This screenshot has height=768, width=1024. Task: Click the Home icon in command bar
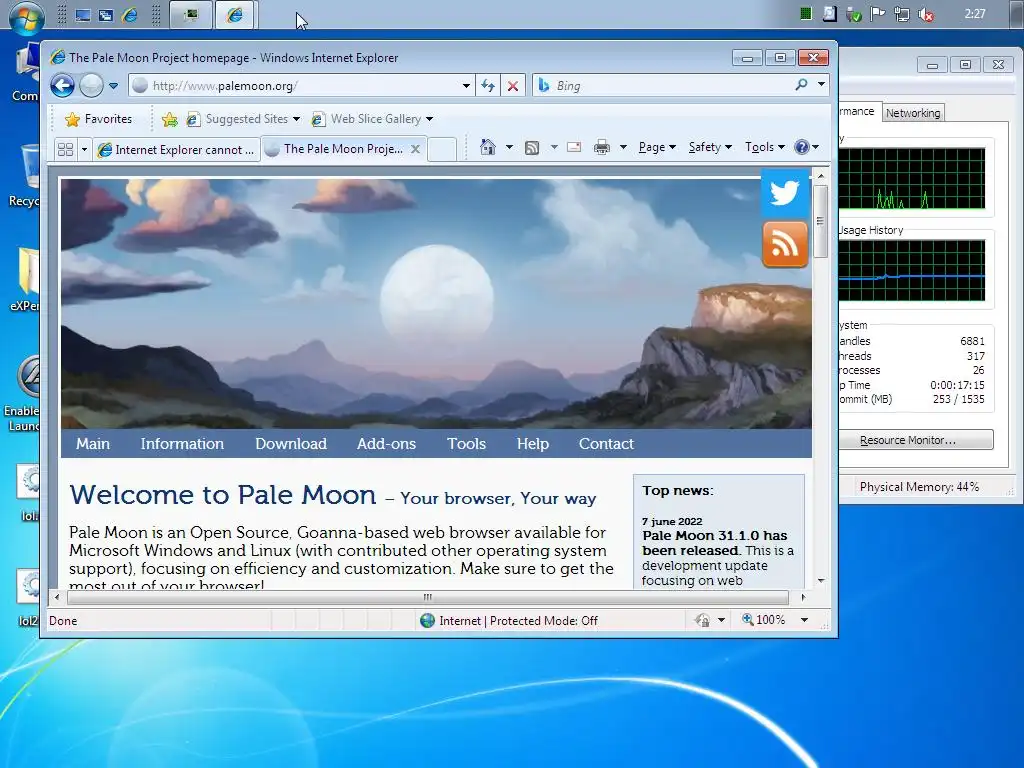pos(488,147)
